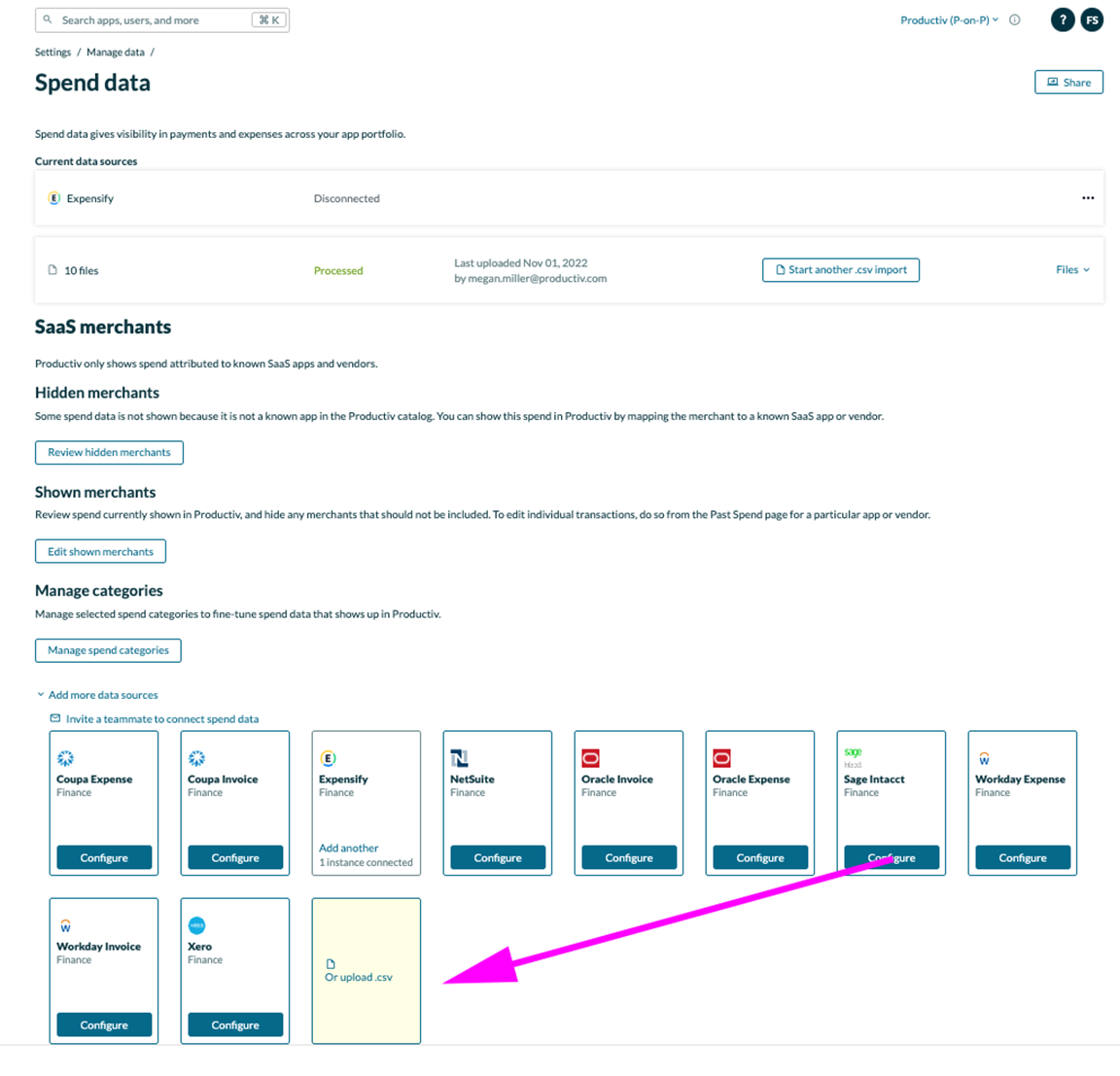
Task: Click the Coupa Invoice logo icon
Action: [x=196, y=758]
